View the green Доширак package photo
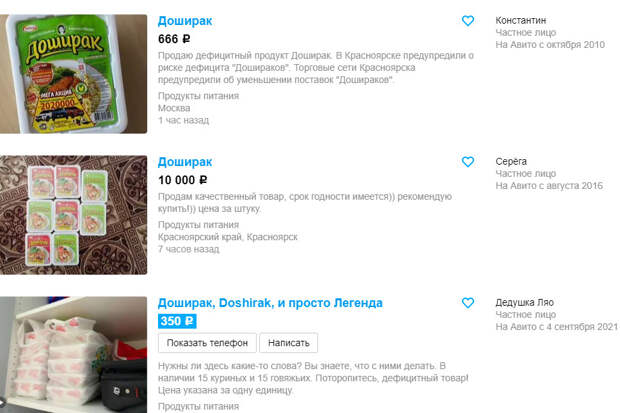The image size is (620, 413). click(x=74, y=74)
